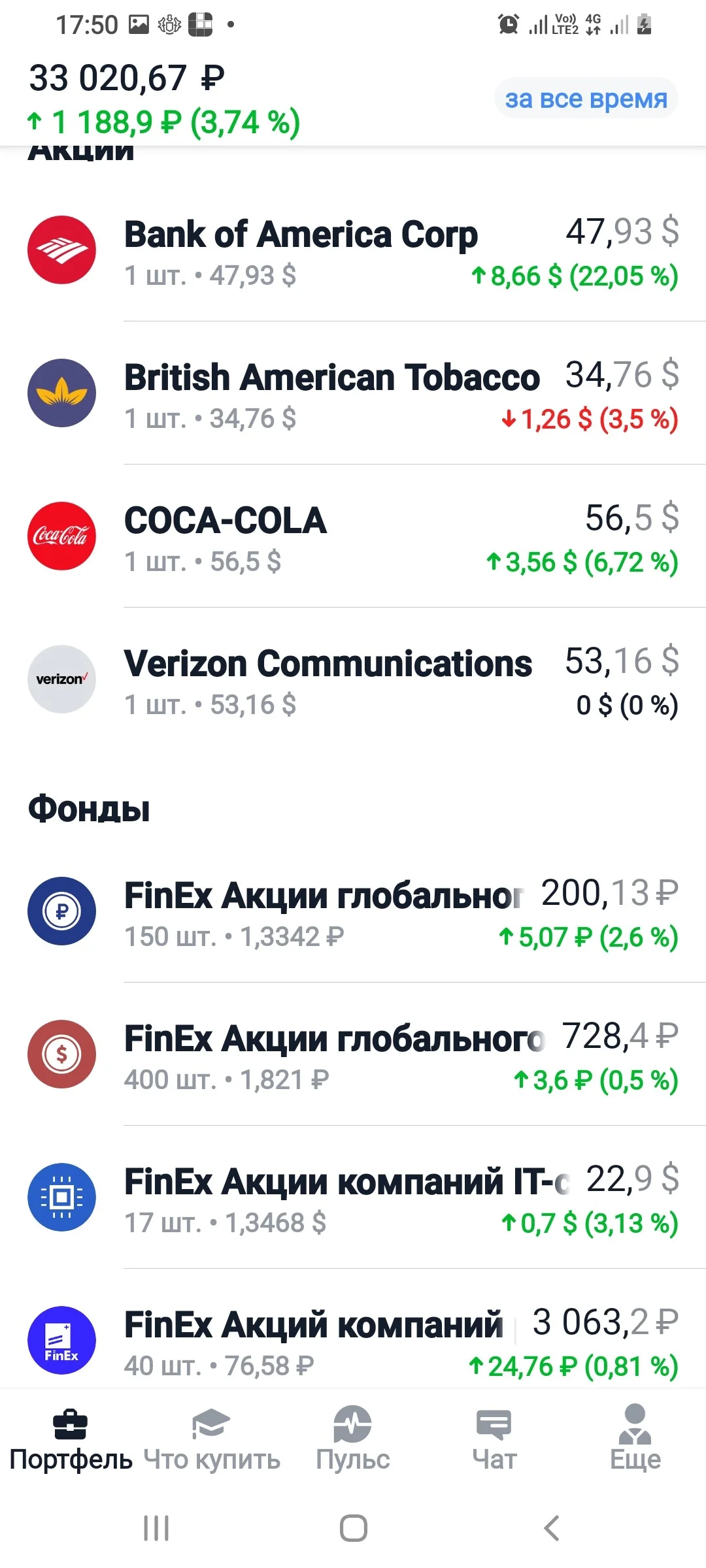Tap the British American Tobacco logo icon
The image size is (706, 1568).
click(x=61, y=393)
